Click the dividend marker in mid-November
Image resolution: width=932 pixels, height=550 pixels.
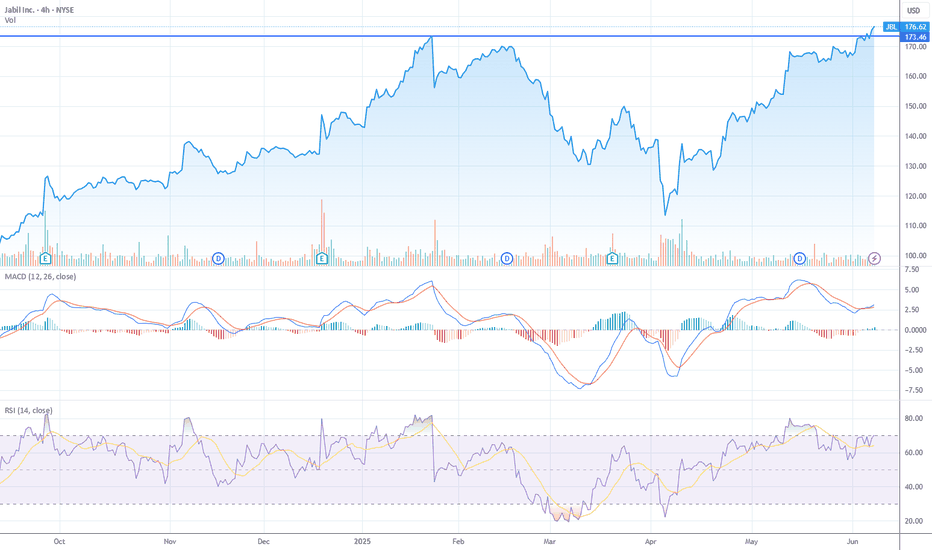coord(218,258)
